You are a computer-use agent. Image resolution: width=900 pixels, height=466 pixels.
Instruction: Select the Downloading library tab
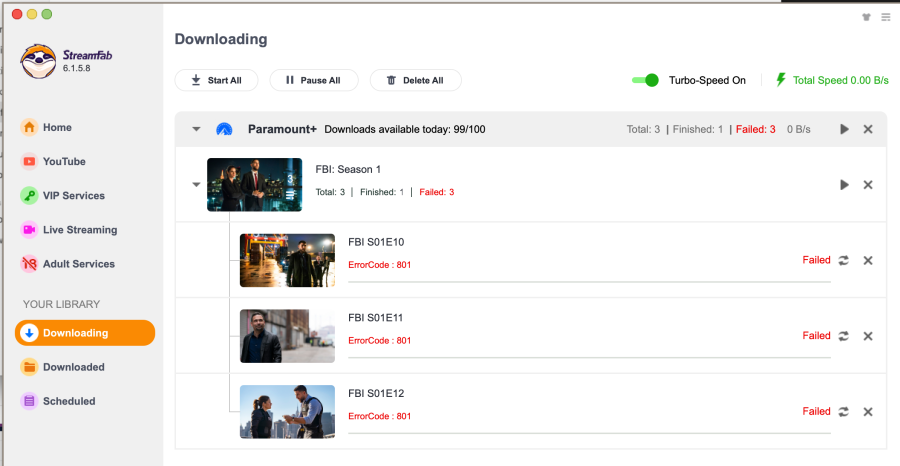point(85,333)
